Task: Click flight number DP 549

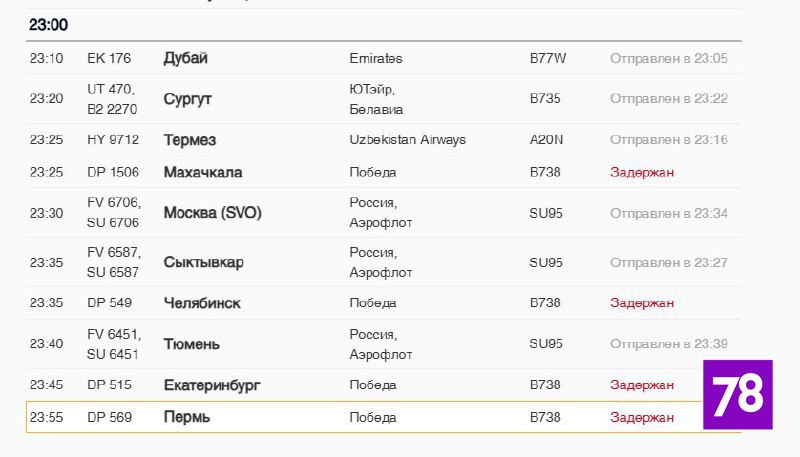Action: click(x=109, y=303)
